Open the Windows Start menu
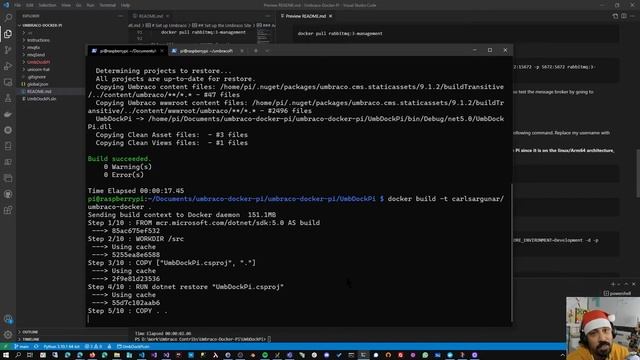The width and height of the screenshot is (640, 360). point(6,355)
